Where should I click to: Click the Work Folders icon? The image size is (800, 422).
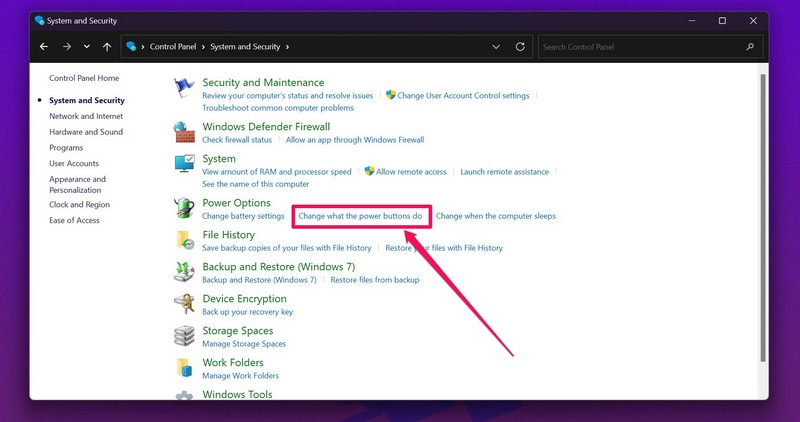[184, 368]
